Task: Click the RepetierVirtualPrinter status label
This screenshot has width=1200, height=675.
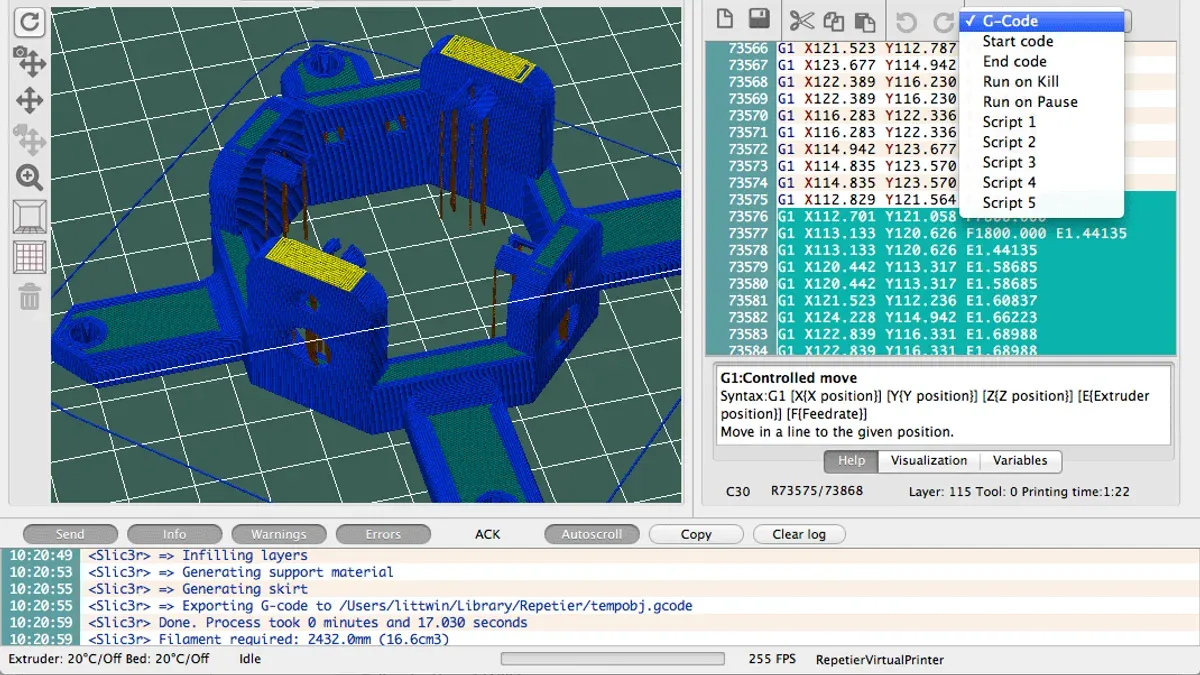Action: pos(880,659)
